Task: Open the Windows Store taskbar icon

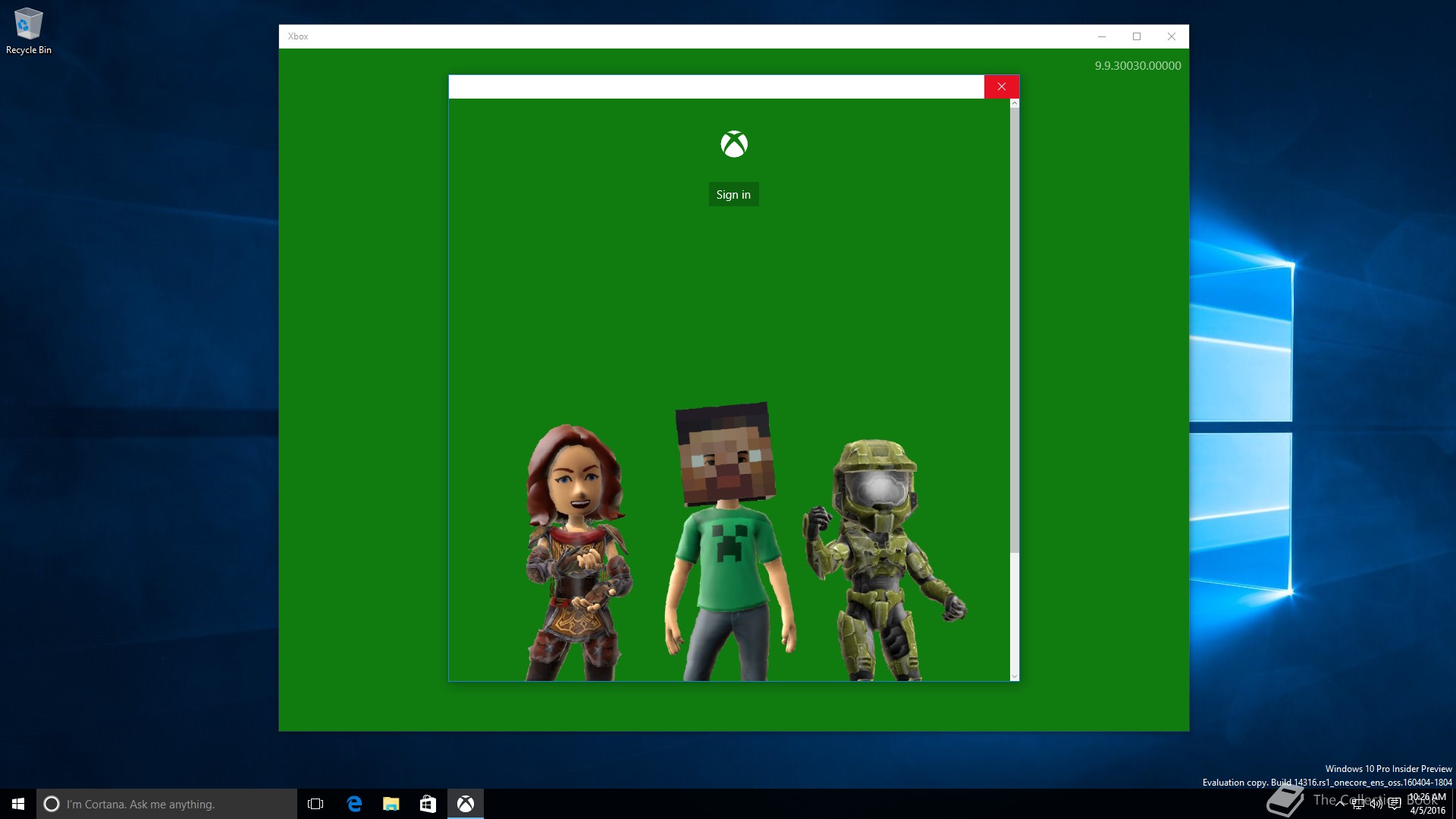Action: click(x=428, y=804)
